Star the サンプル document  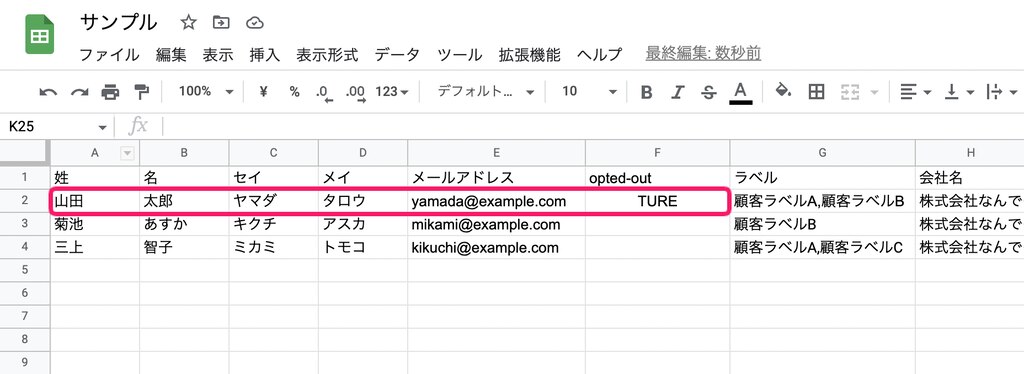coord(188,23)
